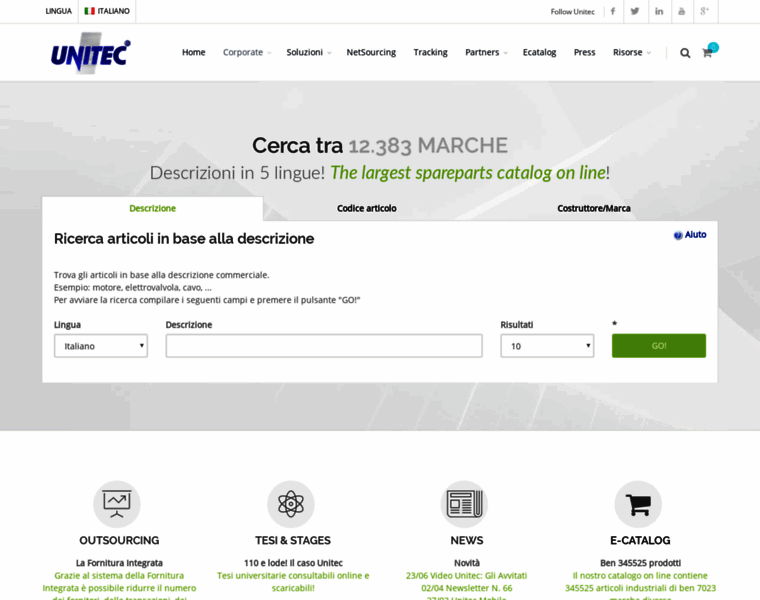Click 'Il nostro catalogo on line contiene' text

(640, 575)
